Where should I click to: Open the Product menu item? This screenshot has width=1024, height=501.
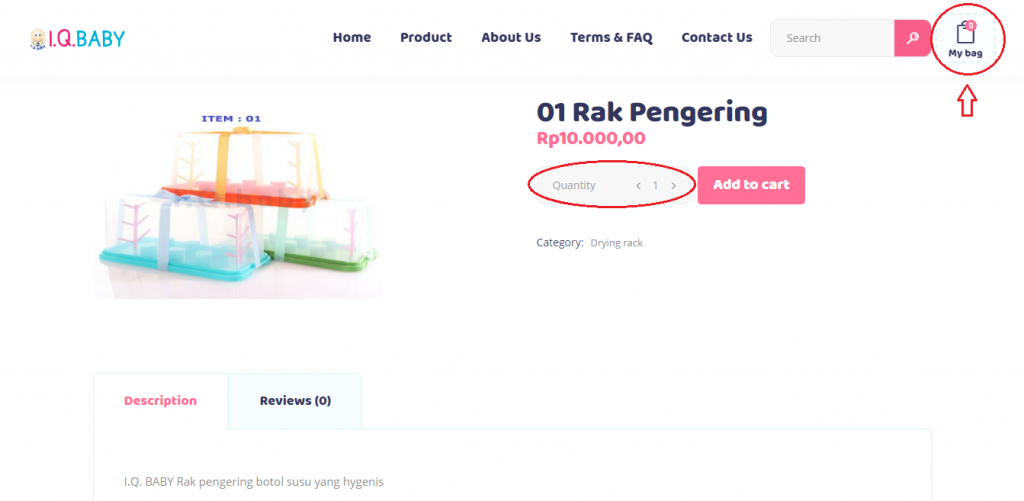426,38
